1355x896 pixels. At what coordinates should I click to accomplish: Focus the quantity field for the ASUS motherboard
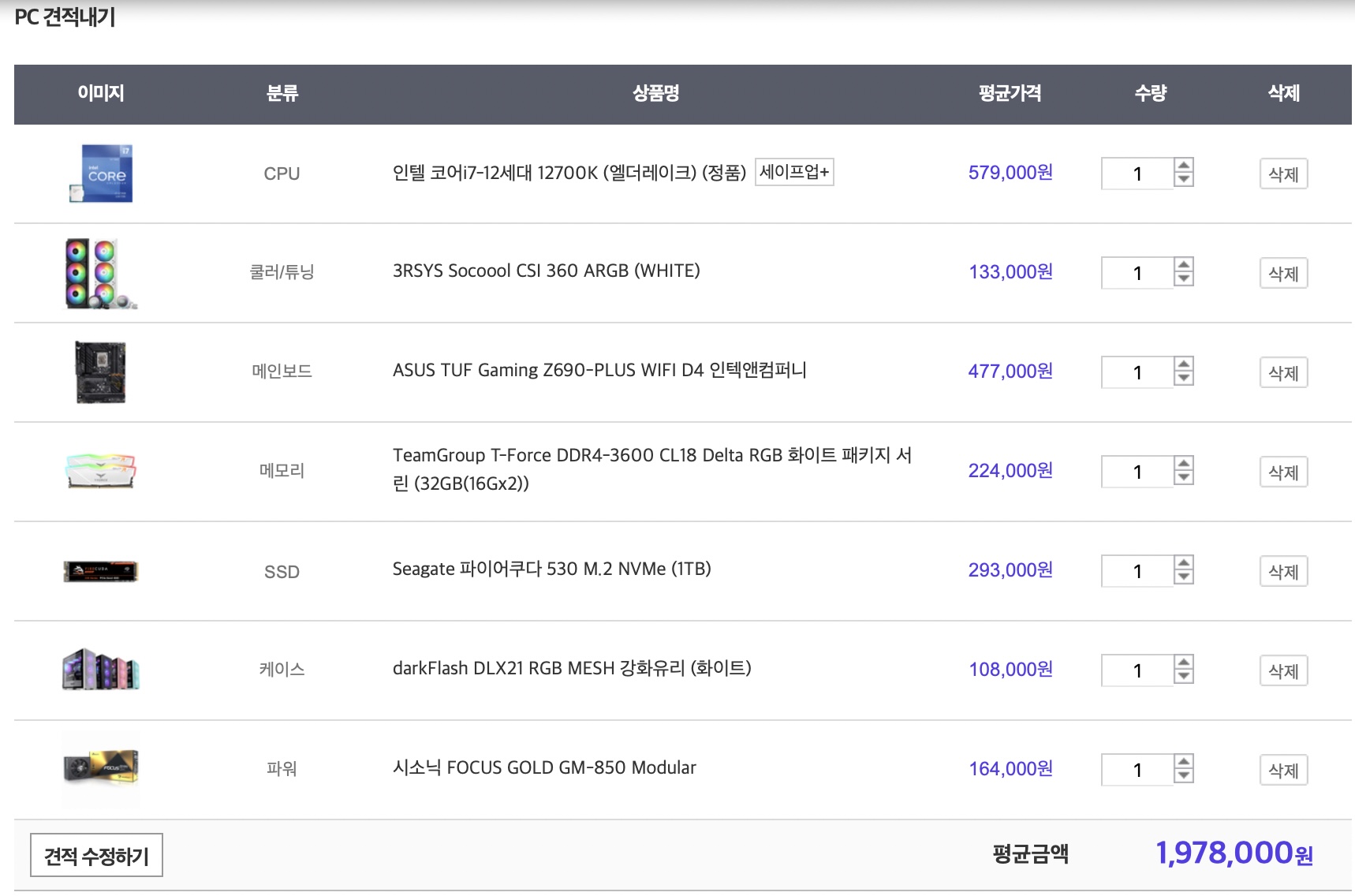pyautogui.click(x=1137, y=372)
